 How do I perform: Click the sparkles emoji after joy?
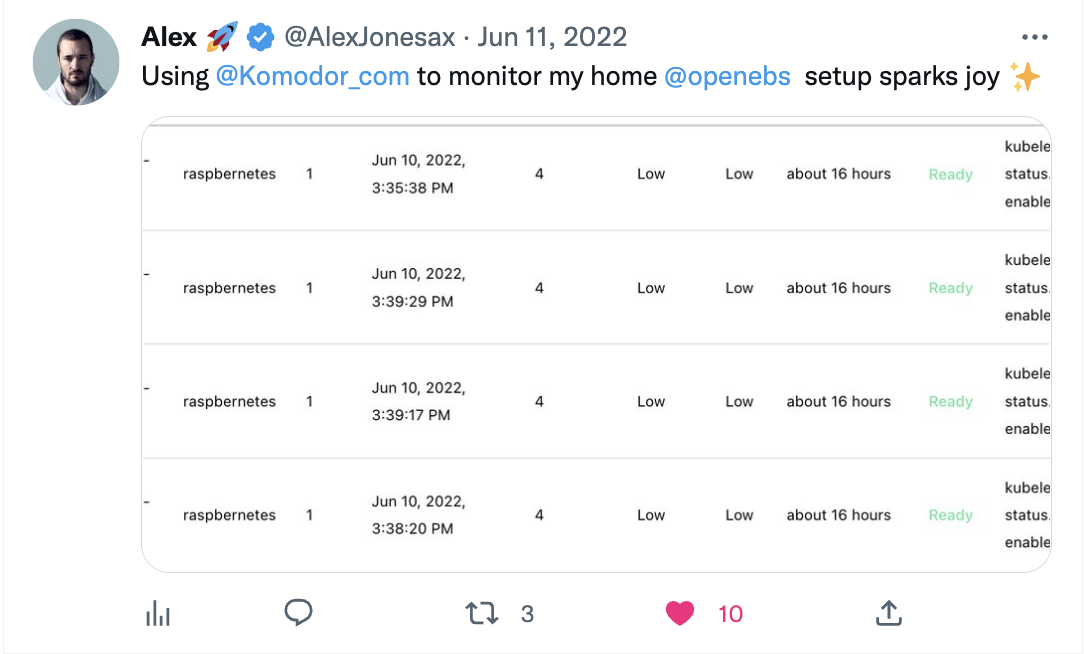(1025, 76)
